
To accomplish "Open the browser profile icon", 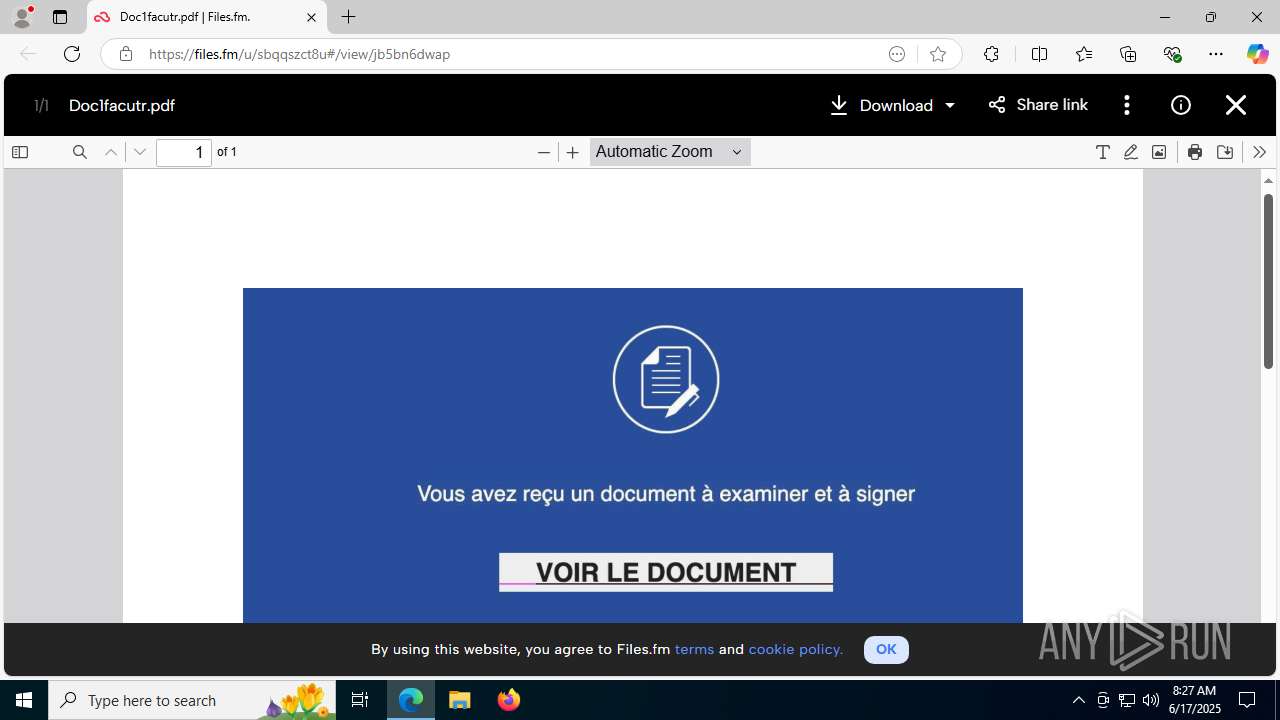I will pyautogui.click(x=22, y=17).
